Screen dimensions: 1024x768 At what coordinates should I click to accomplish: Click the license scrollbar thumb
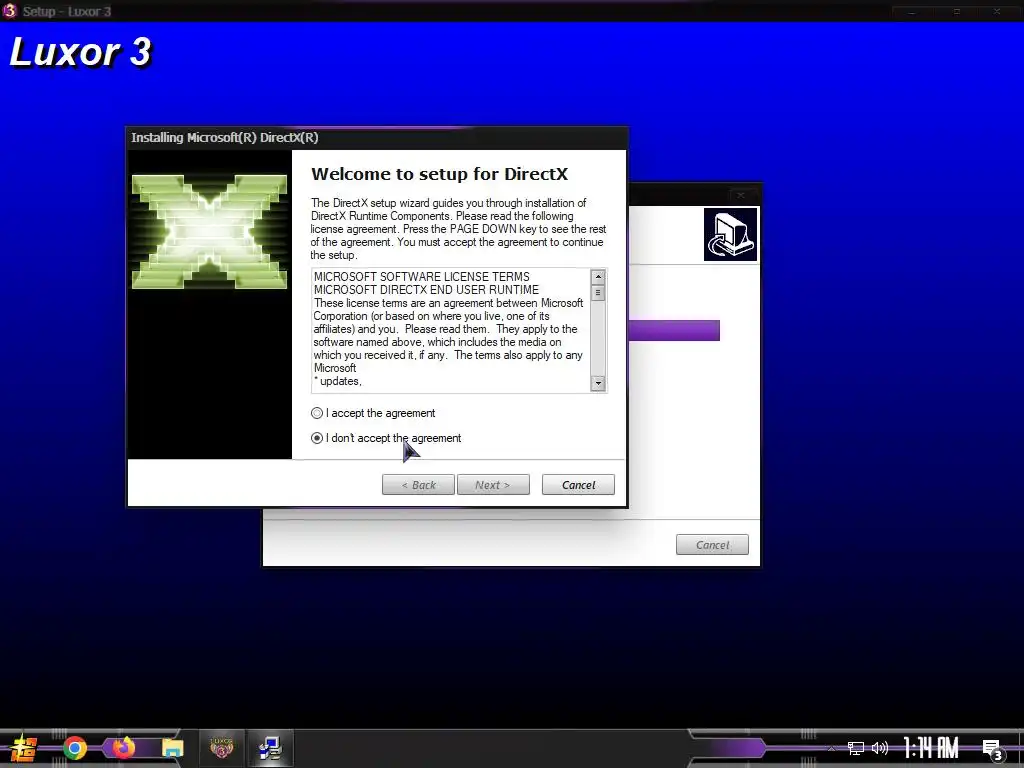click(x=598, y=293)
